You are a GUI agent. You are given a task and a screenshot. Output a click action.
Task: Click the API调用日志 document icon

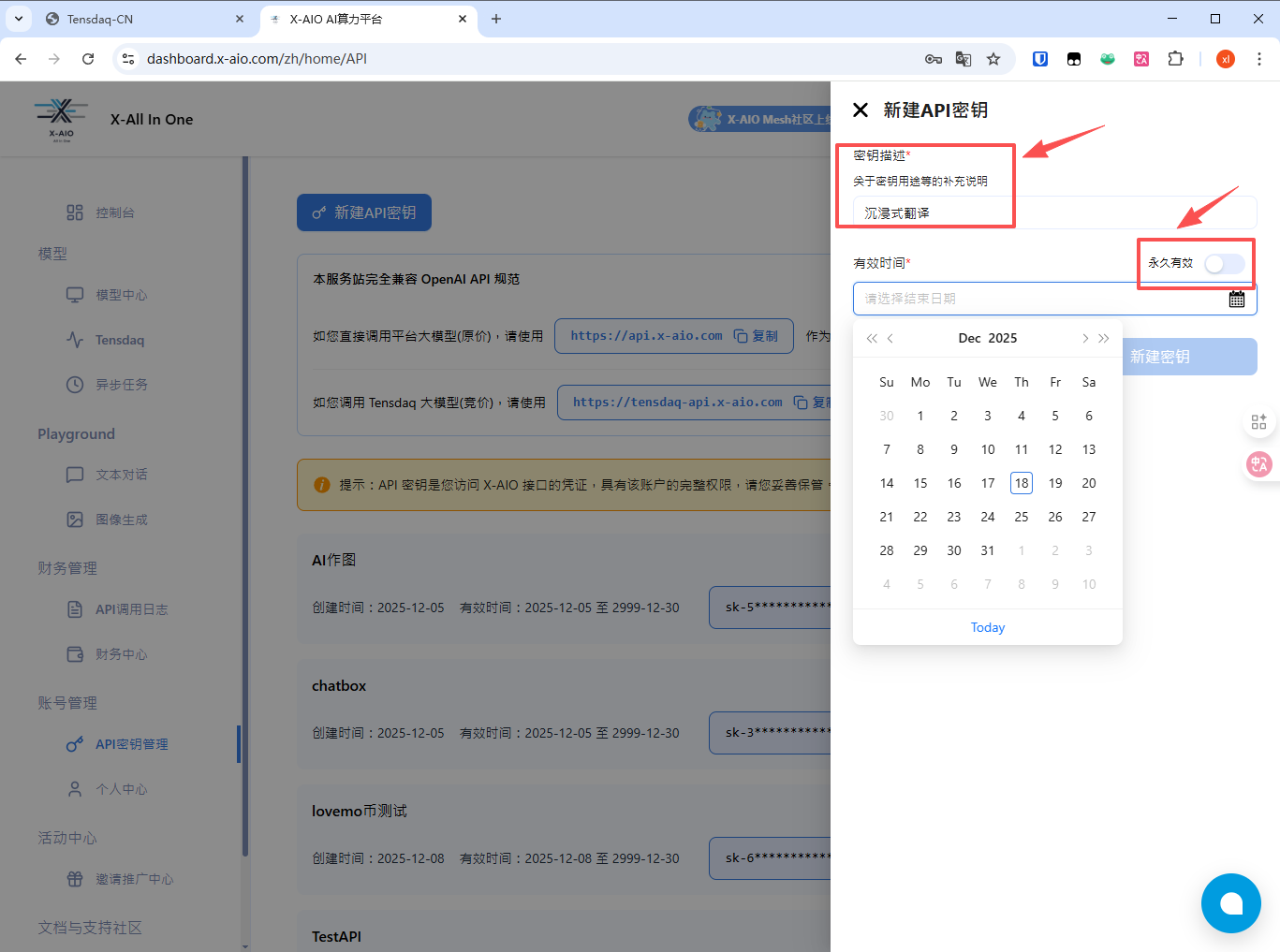click(75, 609)
